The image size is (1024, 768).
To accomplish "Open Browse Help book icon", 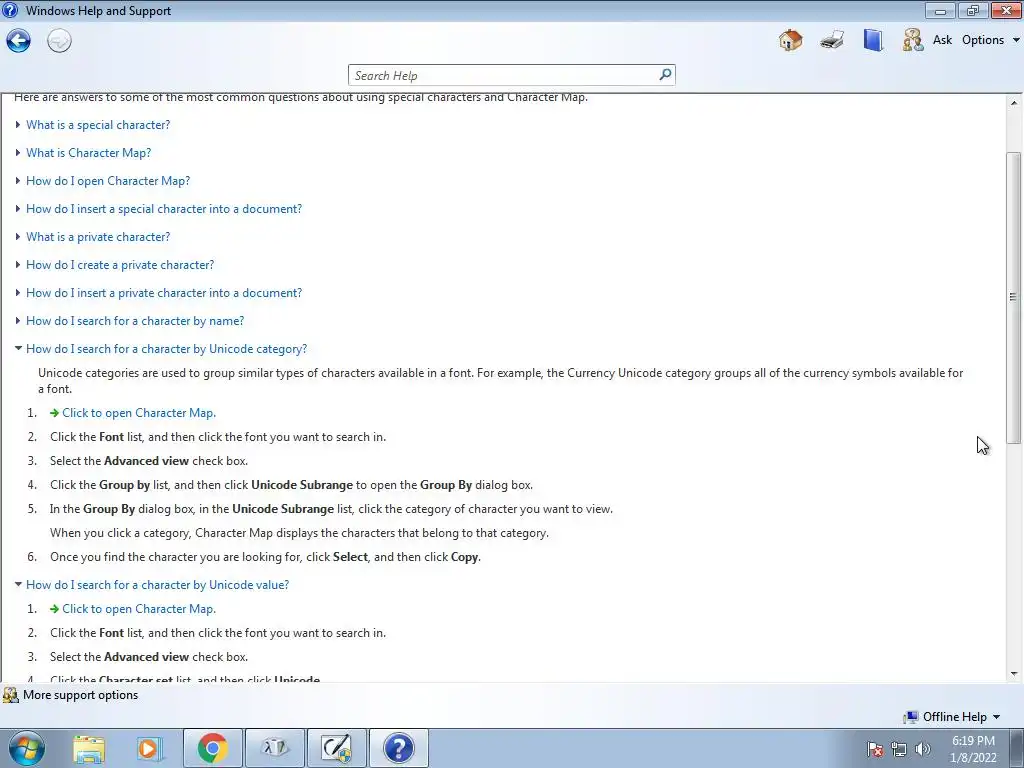I will click(873, 40).
